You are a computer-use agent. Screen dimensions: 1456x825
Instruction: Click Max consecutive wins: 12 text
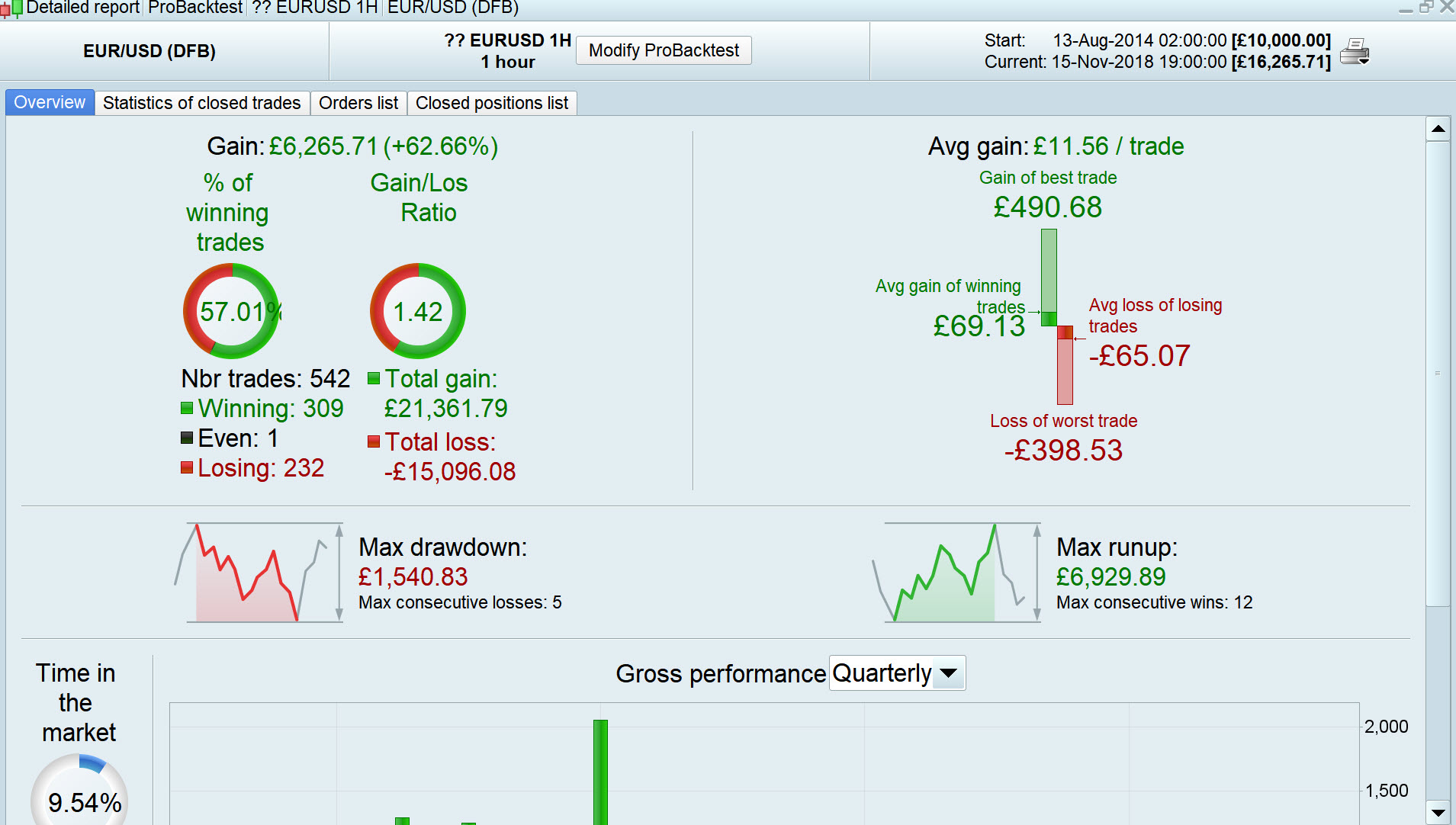(1155, 602)
